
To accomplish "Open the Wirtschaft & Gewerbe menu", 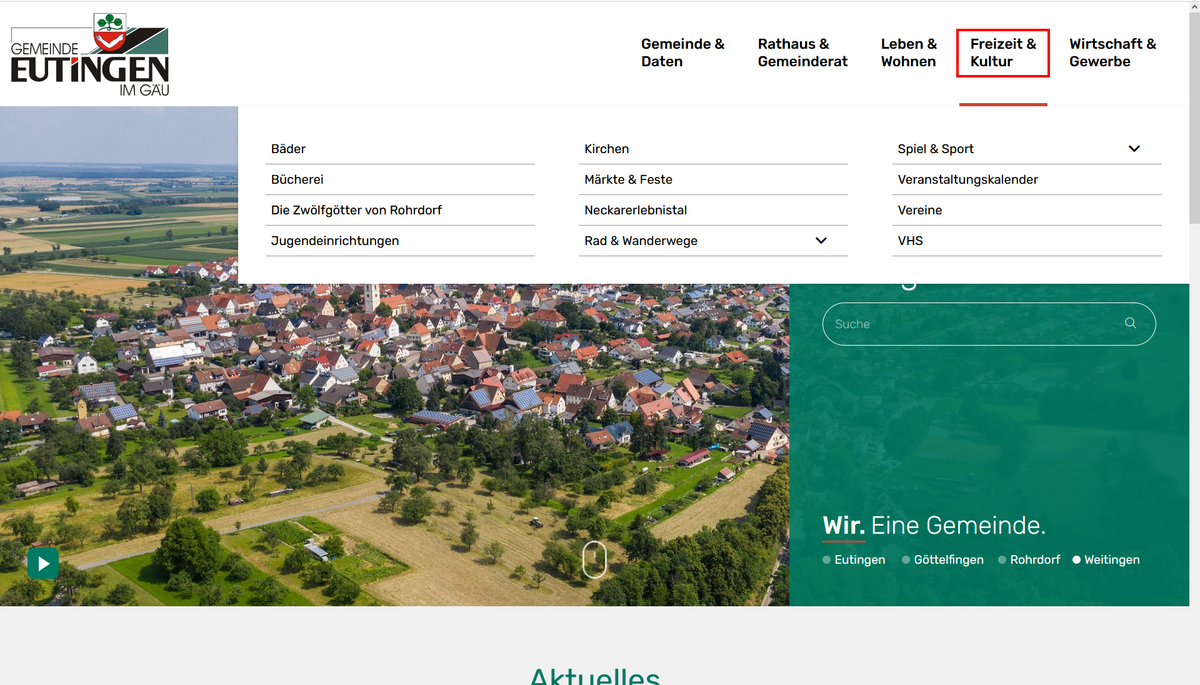I will point(1112,53).
